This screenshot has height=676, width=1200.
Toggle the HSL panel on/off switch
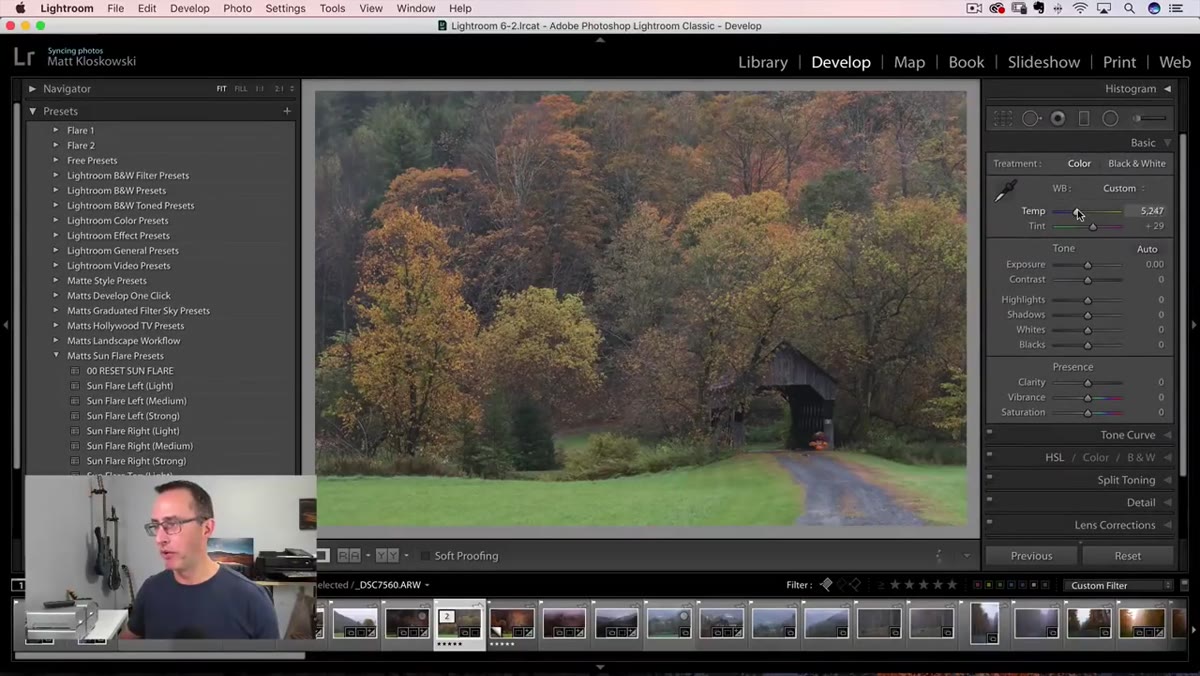coord(989,454)
